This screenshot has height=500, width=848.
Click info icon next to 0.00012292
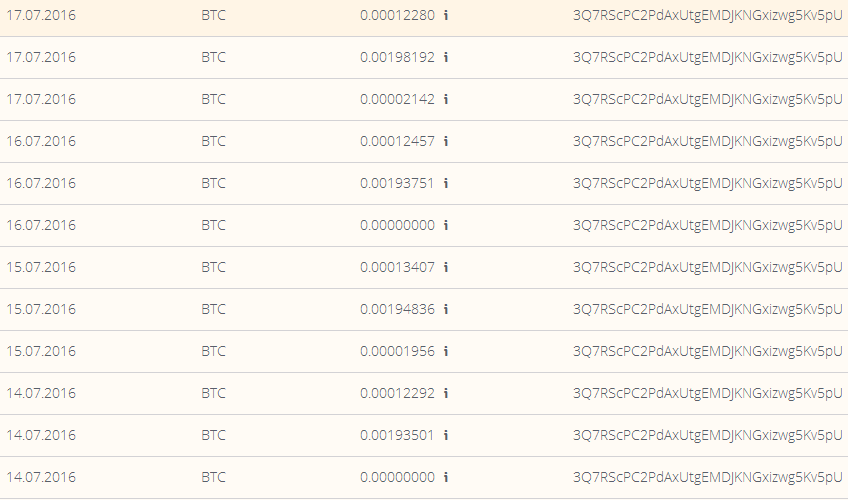(446, 393)
